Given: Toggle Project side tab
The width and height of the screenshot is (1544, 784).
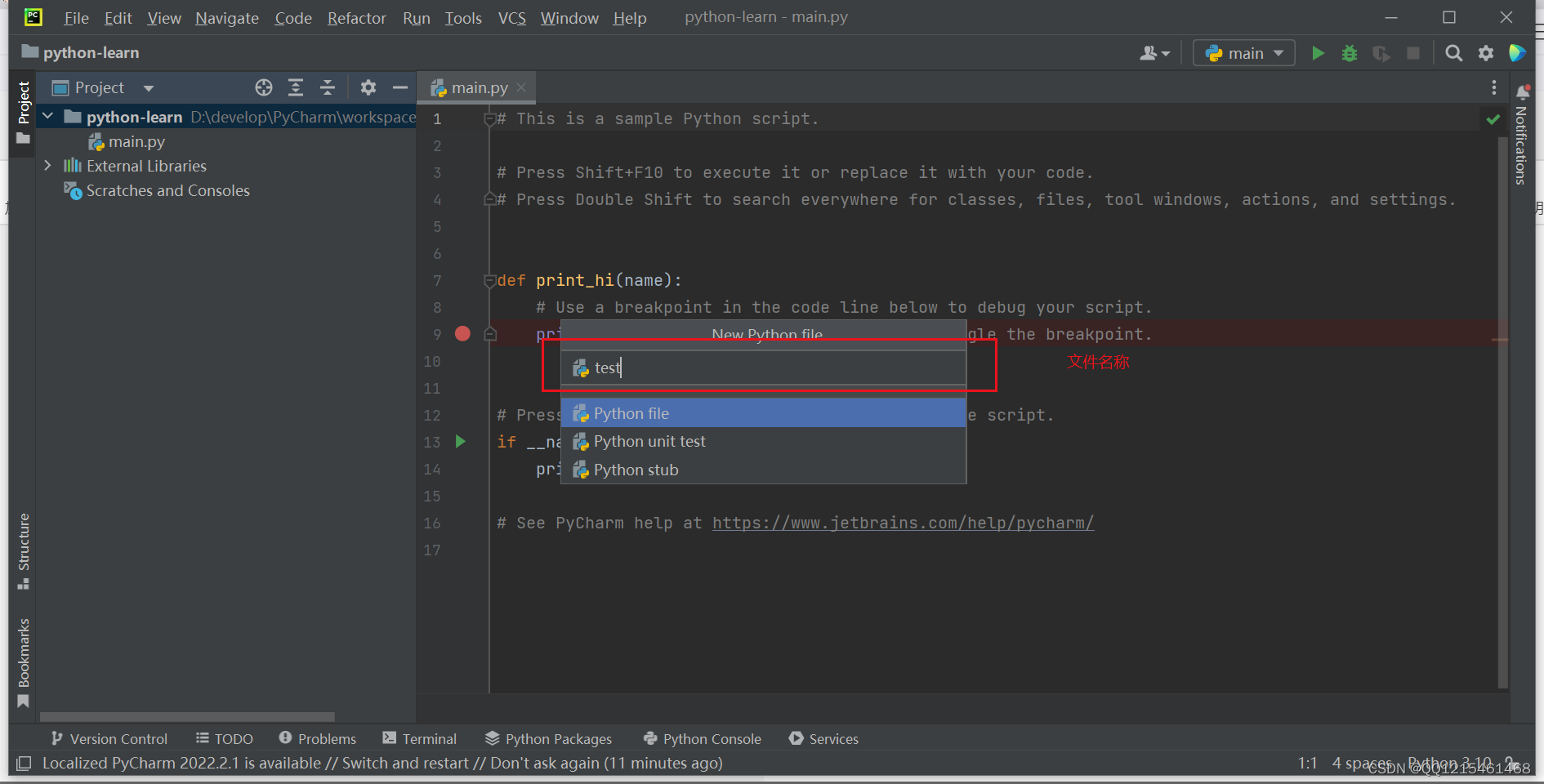Looking at the screenshot, I should (x=23, y=112).
